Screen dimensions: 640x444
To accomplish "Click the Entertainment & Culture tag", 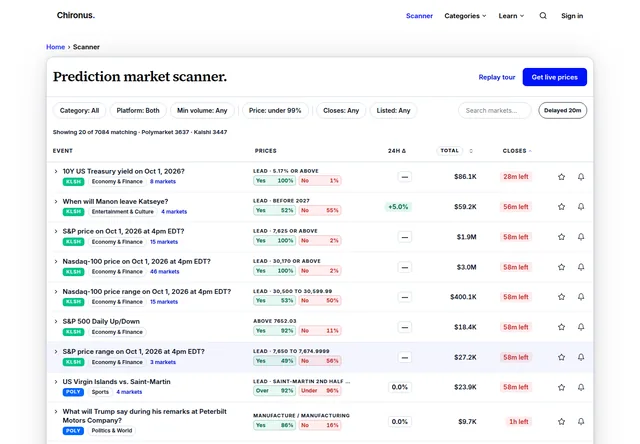I will point(122,212).
